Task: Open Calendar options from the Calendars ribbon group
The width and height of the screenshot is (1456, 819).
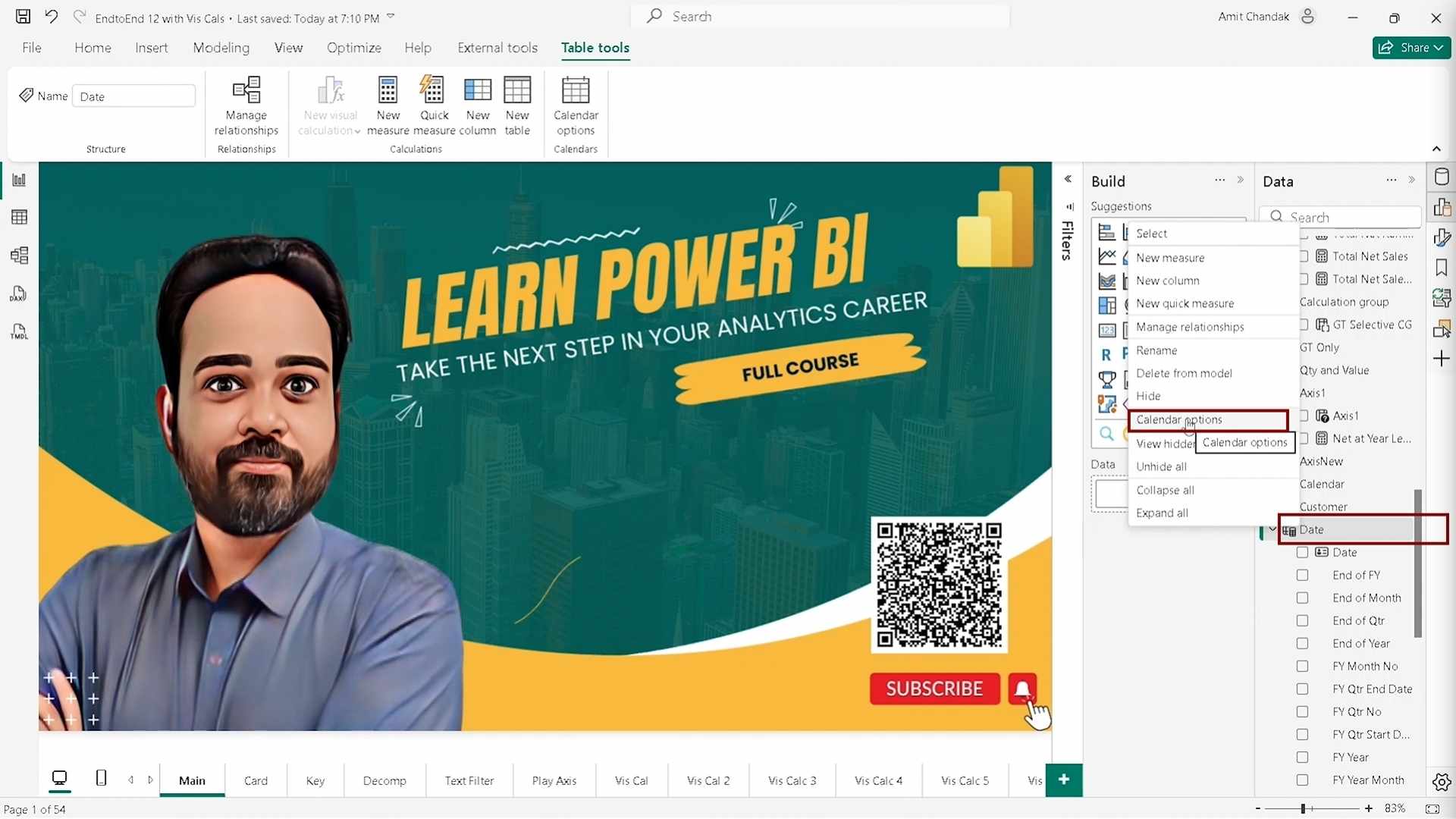Action: coord(576,106)
